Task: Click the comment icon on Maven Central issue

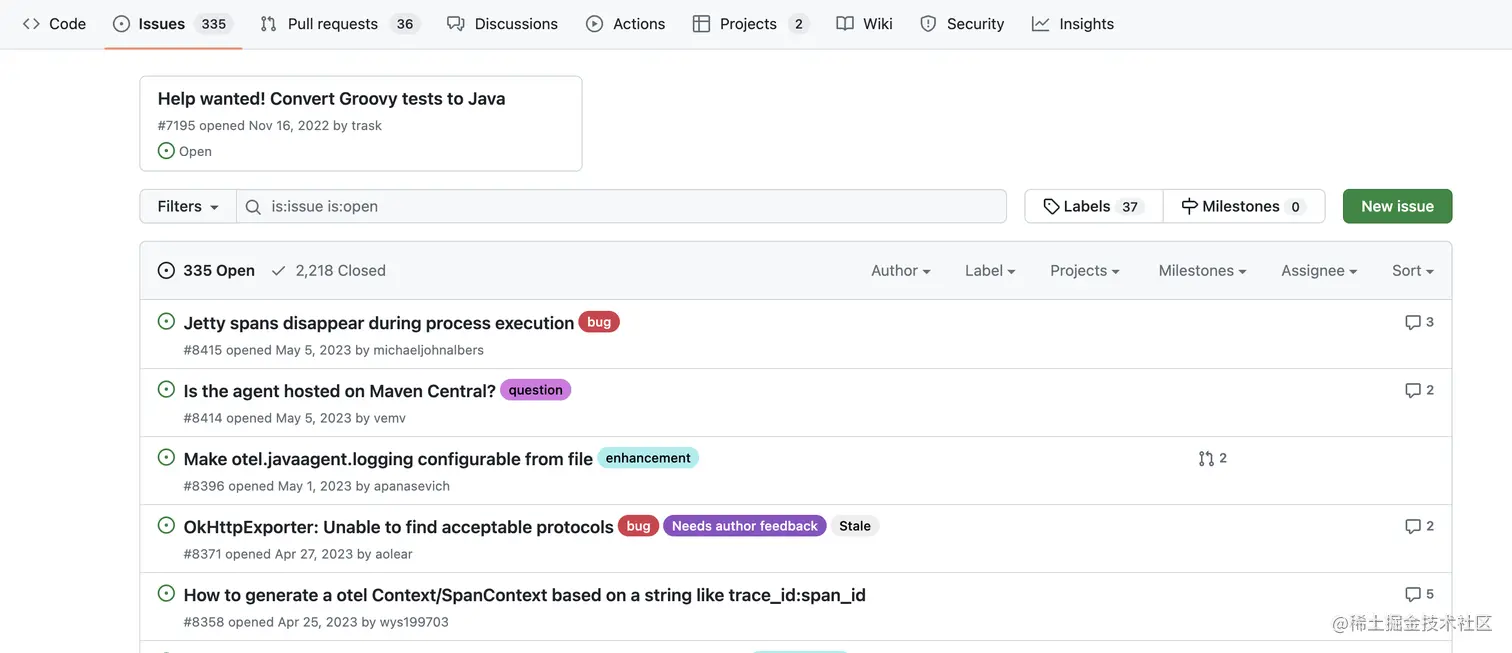Action: [x=1412, y=390]
